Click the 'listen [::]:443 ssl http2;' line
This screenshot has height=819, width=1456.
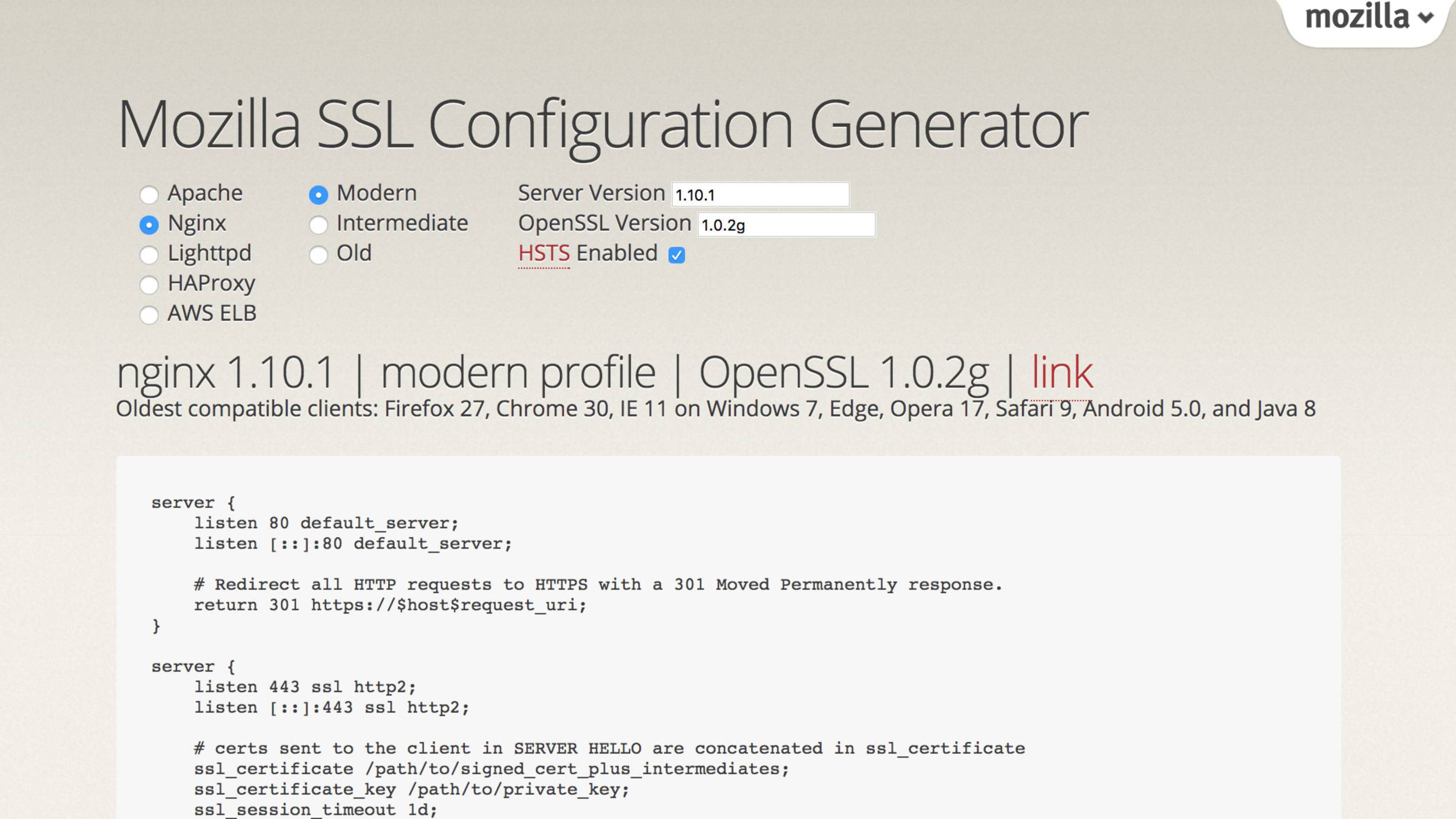pos(332,708)
